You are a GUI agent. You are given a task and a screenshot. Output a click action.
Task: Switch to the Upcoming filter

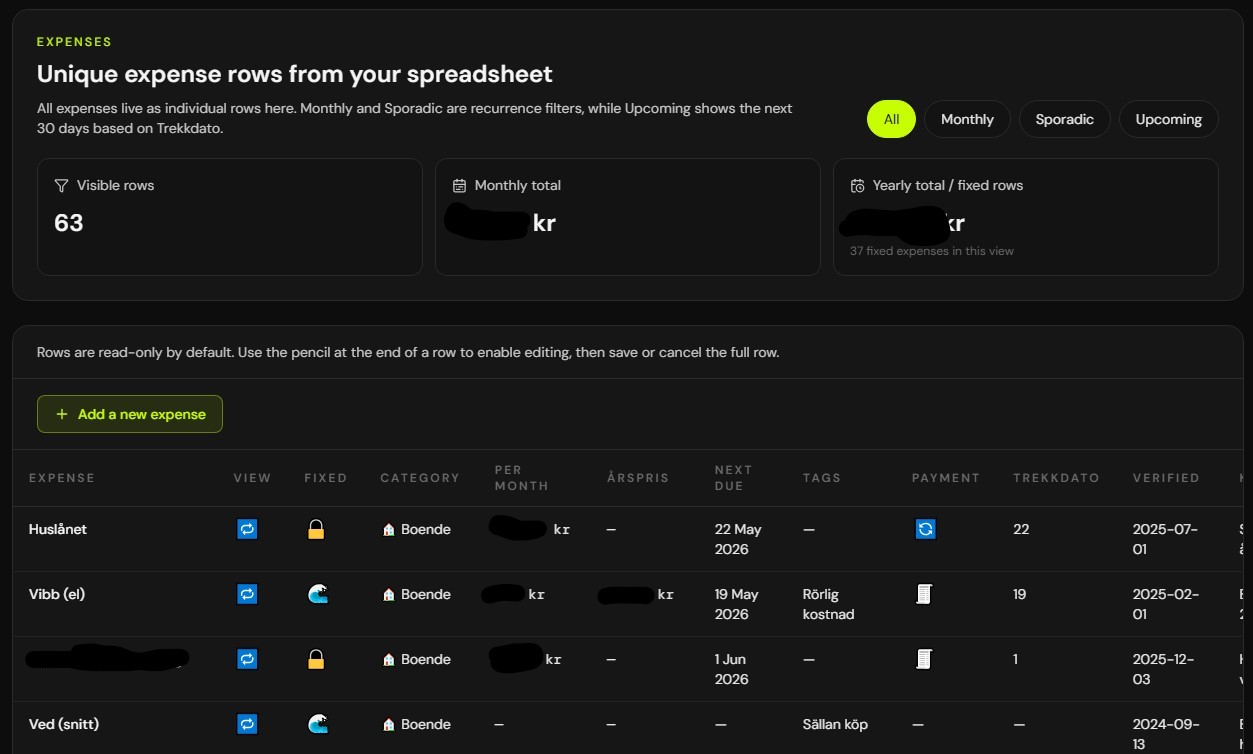tap(1168, 119)
